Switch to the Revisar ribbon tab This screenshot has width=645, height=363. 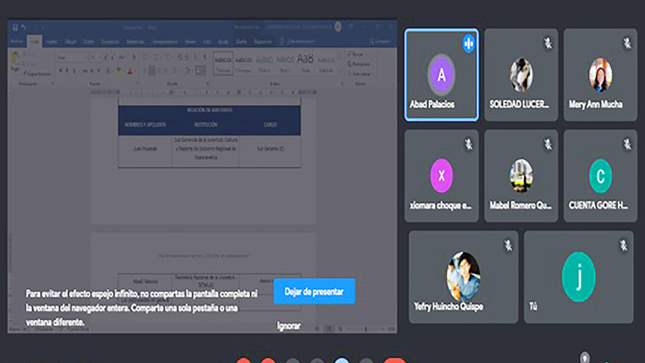[x=190, y=42]
